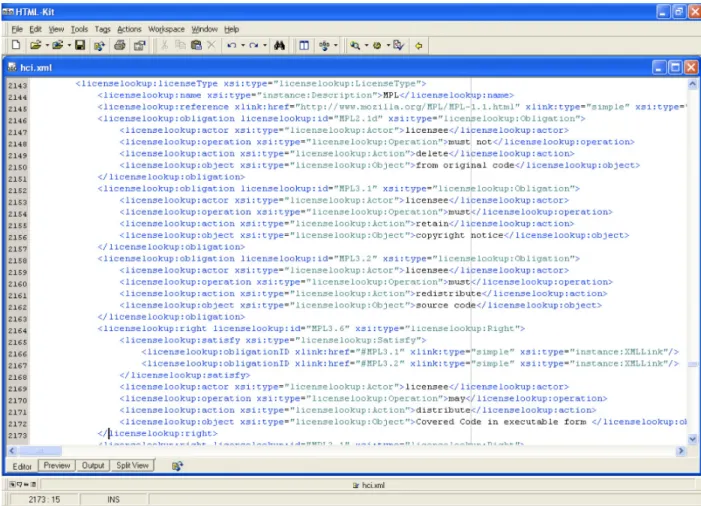Switch to the Preview tab
The width and height of the screenshot is (701, 506).
(57, 465)
